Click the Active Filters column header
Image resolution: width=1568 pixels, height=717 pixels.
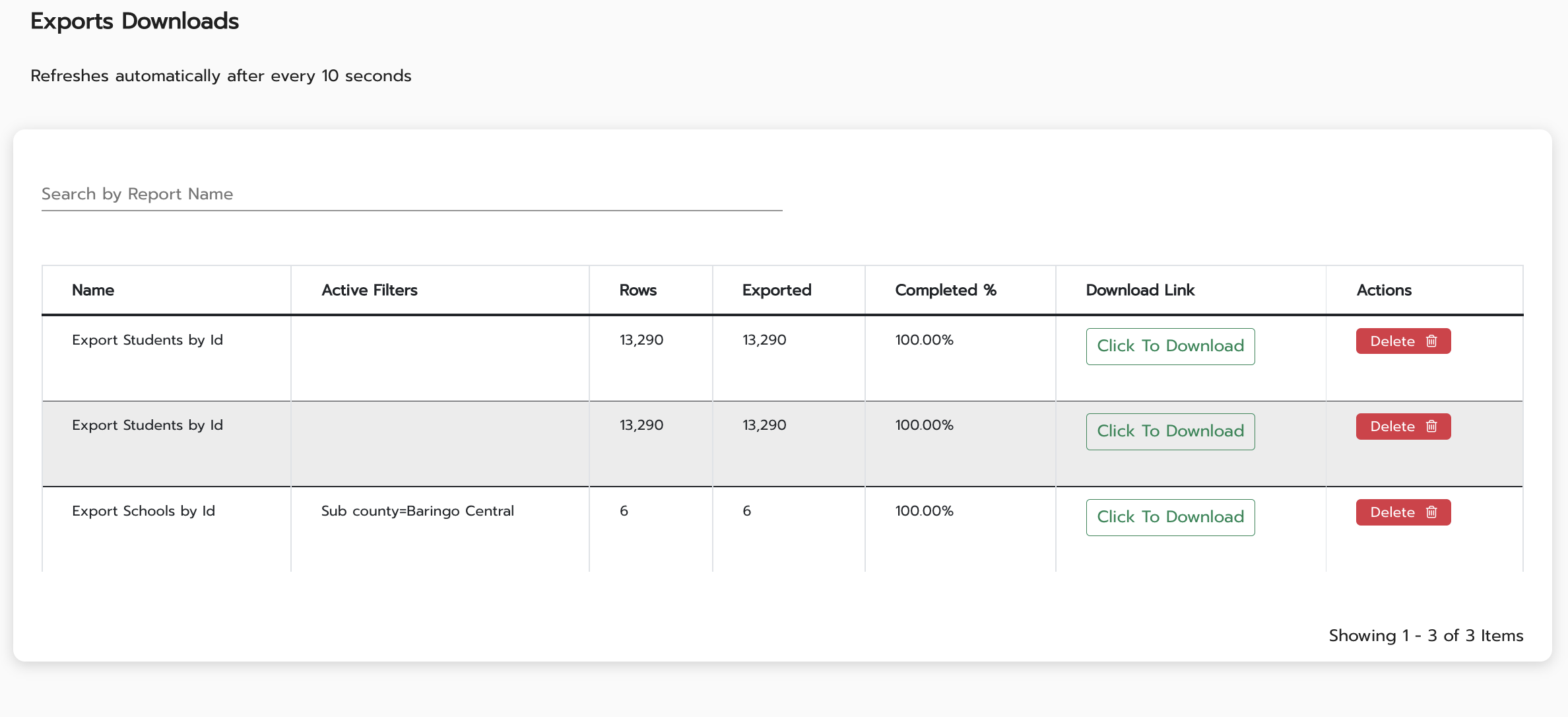pyautogui.click(x=370, y=290)
